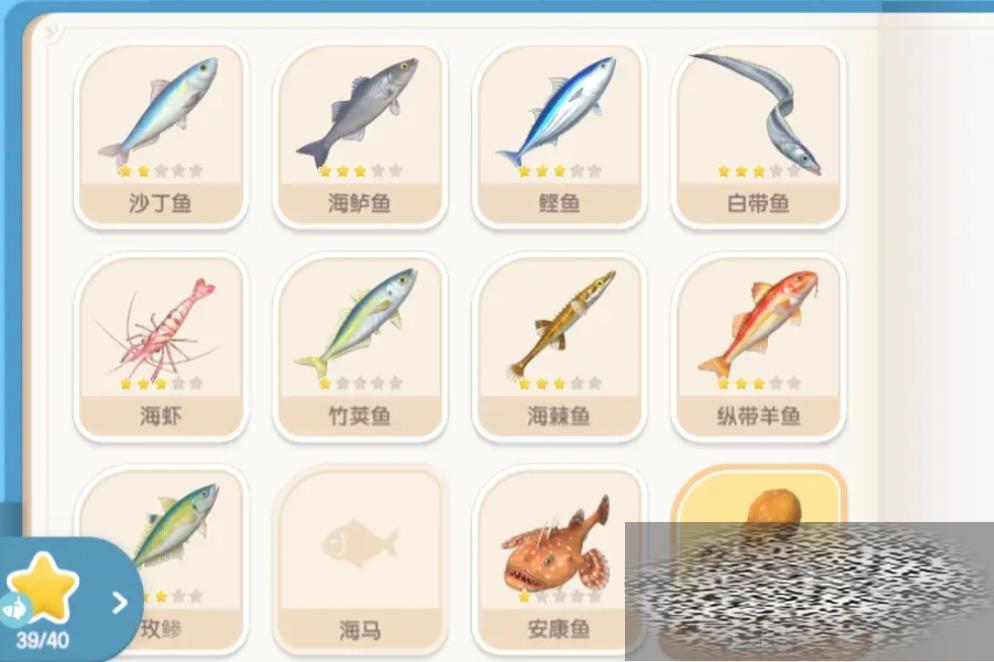994x662 pixels.
Task: Choose the 鲣鱼 bonito fish card
Action: click(x=559, y=136)
